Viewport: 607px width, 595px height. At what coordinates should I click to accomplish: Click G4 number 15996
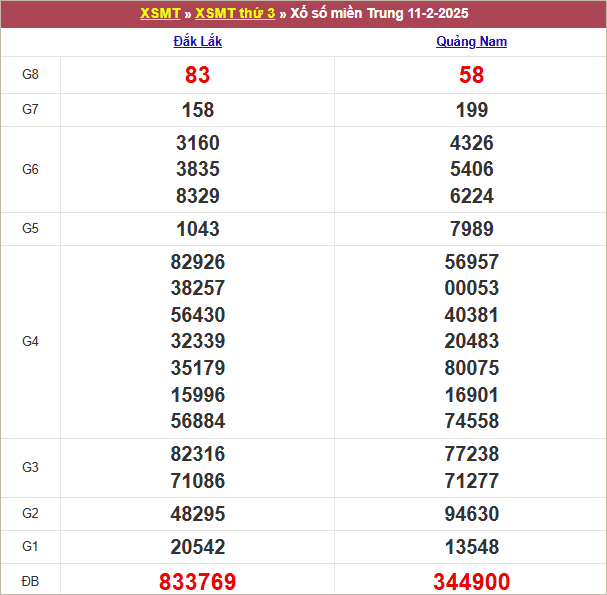[x=198, y=395]
